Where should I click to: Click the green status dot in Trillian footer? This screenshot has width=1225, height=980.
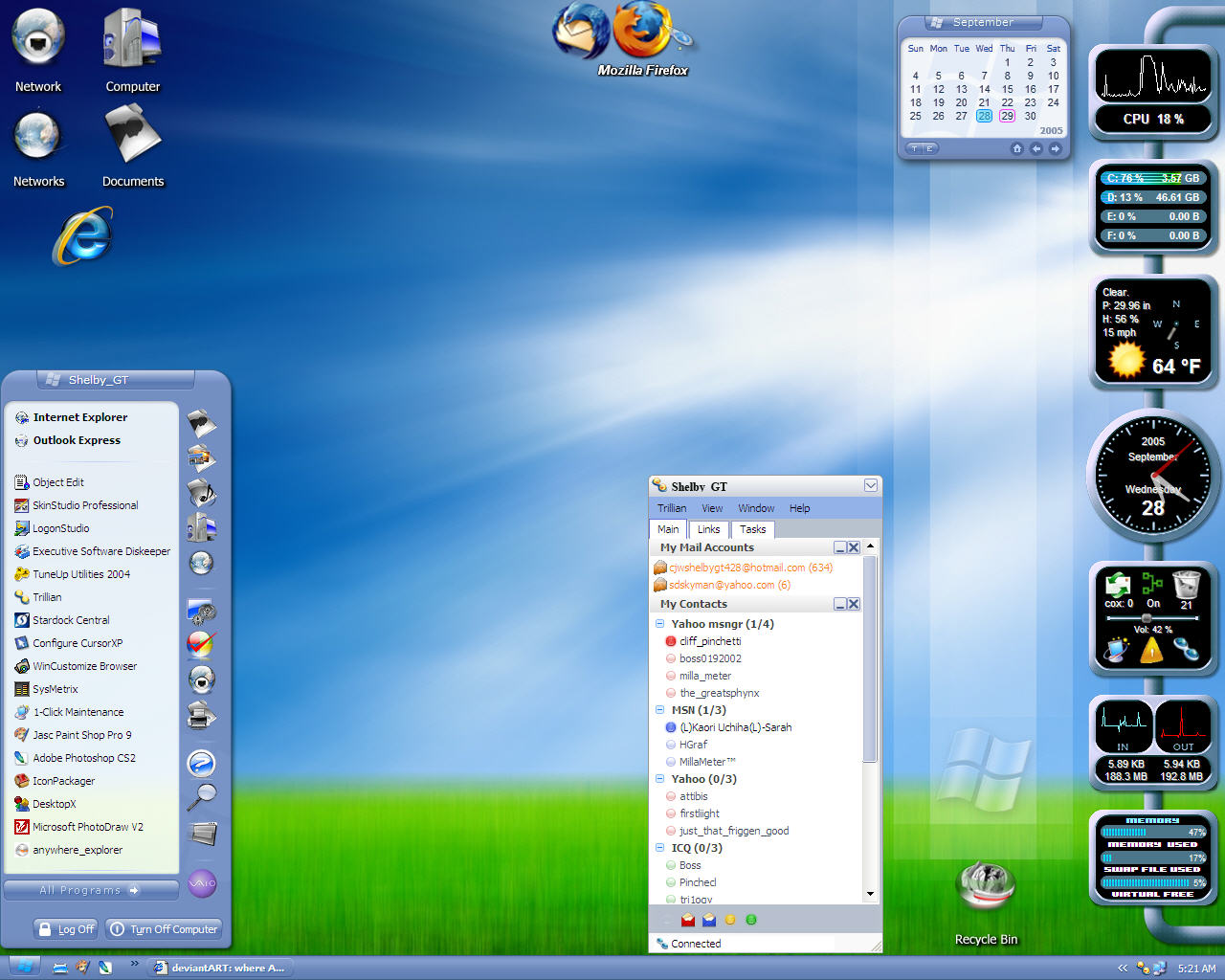tap(751, 920)
